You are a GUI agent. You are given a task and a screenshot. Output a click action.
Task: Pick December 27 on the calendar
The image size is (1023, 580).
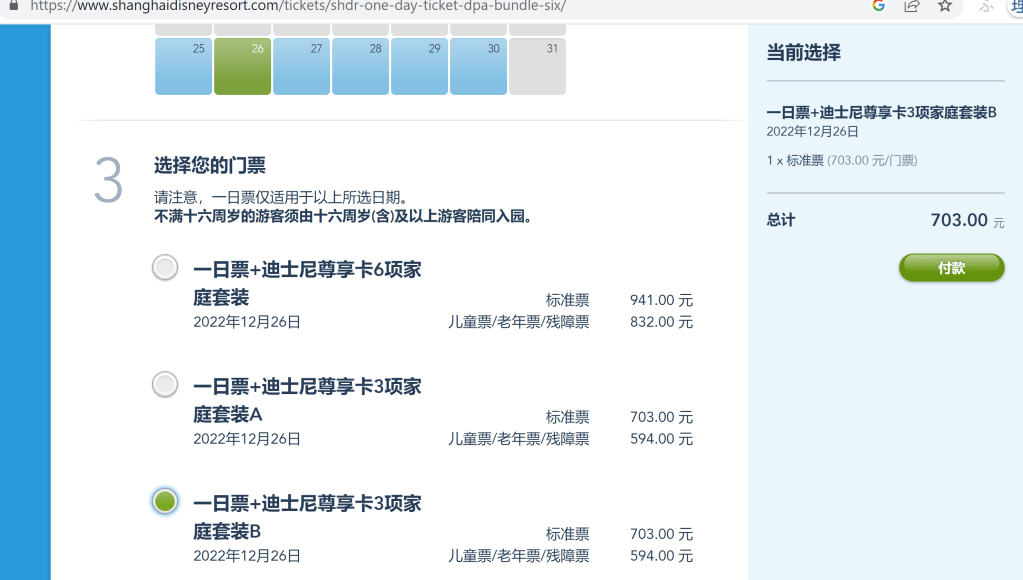[301, 66]
